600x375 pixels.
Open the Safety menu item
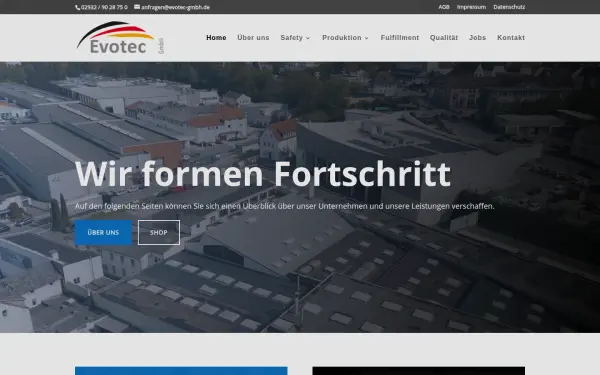pyautogui.click(x=292, y=38)
